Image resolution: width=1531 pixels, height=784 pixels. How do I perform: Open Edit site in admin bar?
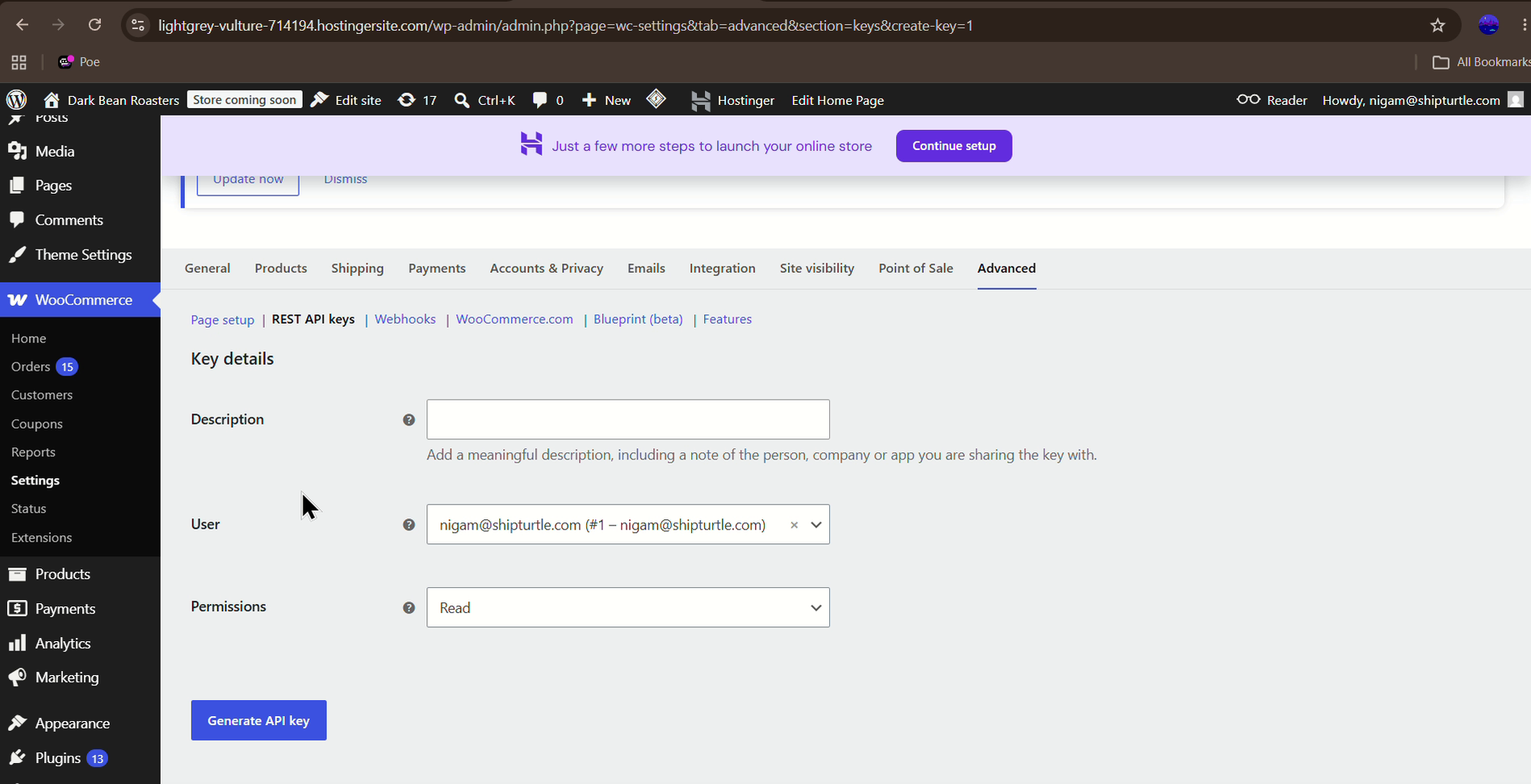(x=346, y=100)
